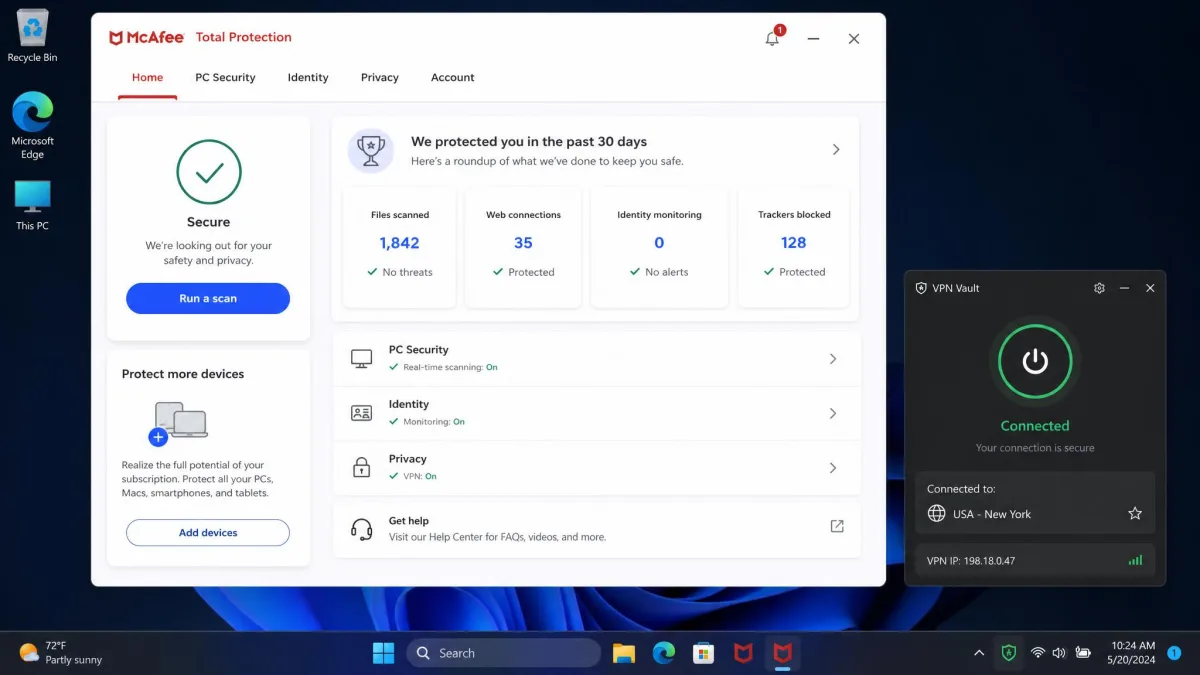Open weather widget showing 72°F
The height and width of the screenshot is (675, 1200).
pyautogui.click(x=62, y=653)
